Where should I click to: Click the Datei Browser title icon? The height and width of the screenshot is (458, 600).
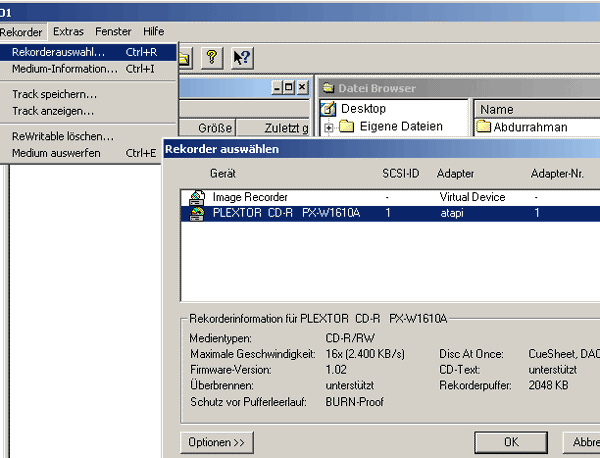328,88
